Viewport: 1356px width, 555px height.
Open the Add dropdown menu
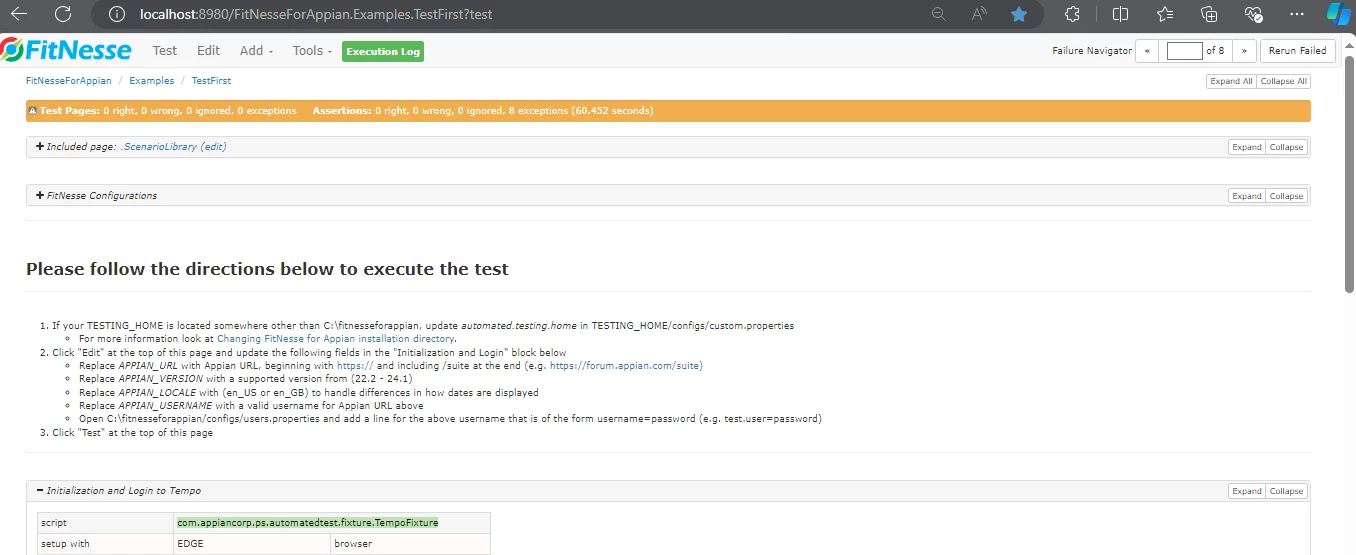(256, 51)
